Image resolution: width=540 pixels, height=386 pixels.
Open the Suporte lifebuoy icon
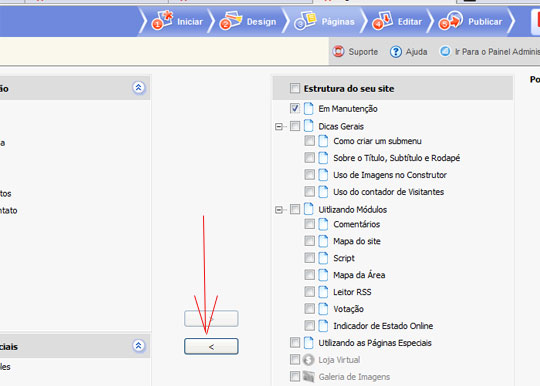point(338,52)
